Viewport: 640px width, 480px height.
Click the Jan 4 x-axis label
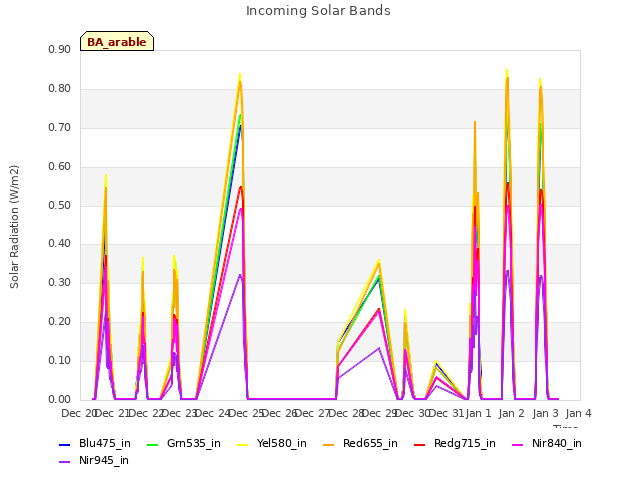pyautogui.click(x=579, y=413)
